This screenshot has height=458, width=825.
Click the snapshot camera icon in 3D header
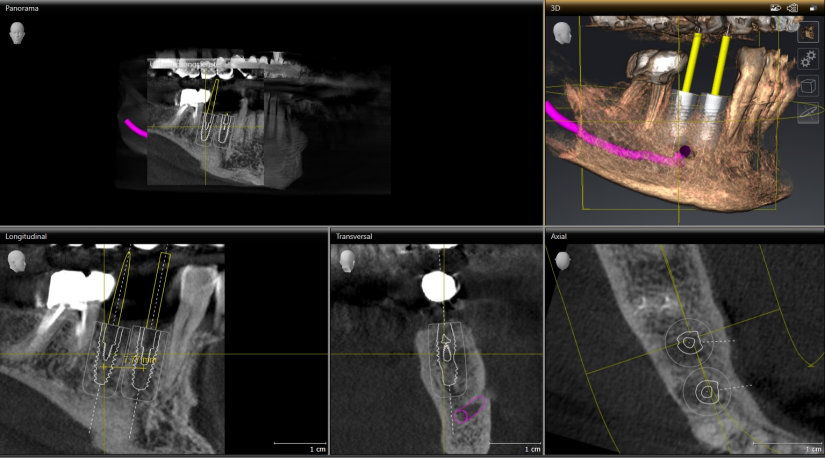pos(775,7)
